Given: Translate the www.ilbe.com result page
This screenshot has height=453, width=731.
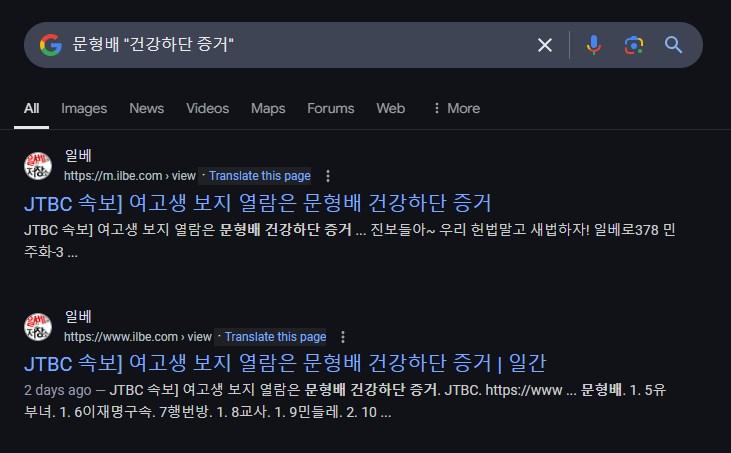Looking at the screenshot, I should pyautogui.click(x=275, y=336).
